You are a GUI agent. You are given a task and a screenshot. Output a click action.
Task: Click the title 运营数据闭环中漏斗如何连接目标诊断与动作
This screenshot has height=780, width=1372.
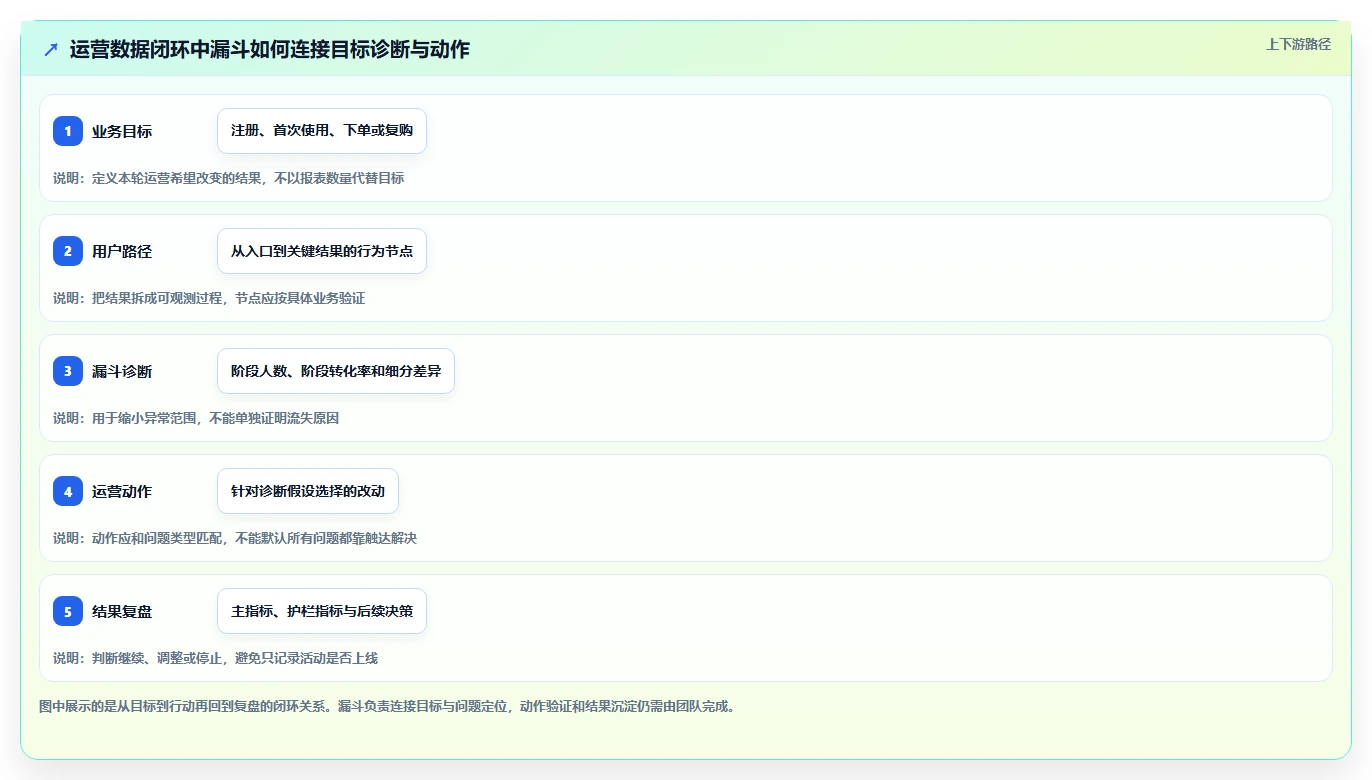269,49
